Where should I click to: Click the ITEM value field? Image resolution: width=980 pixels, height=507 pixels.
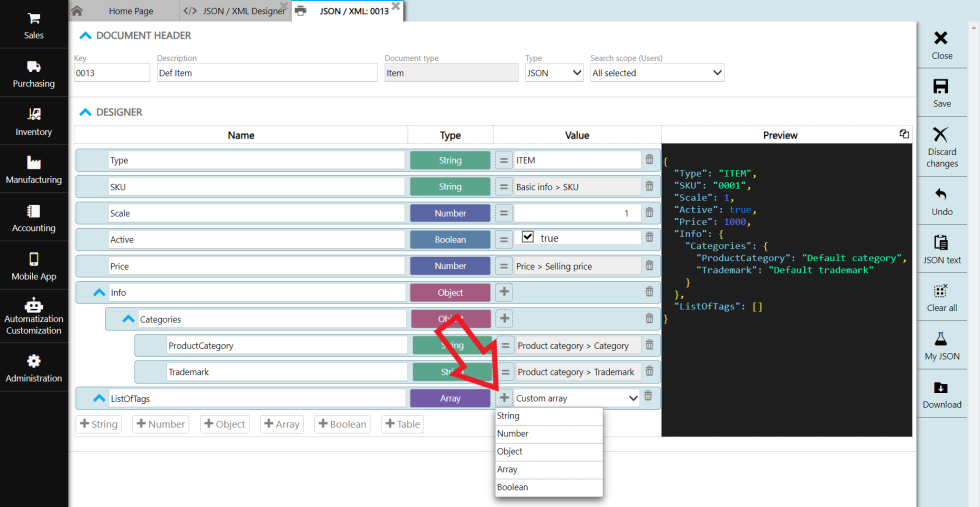point(578,160)
